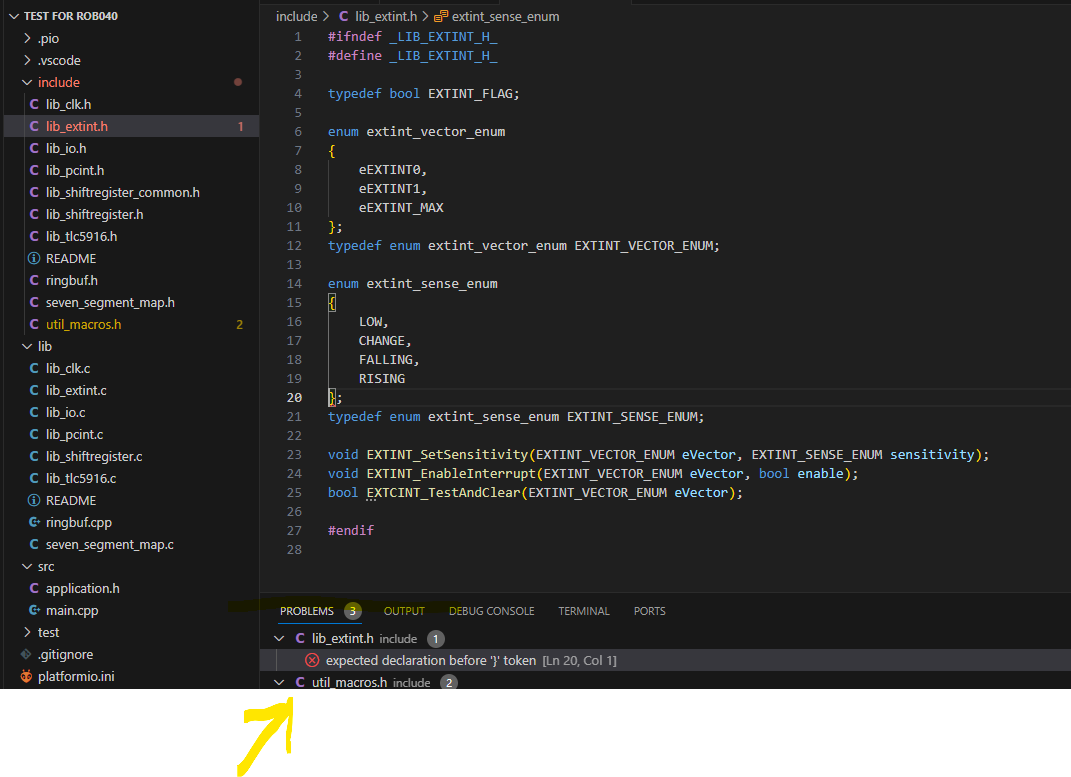Click the modified dot on the include folder
Viewport: 1071px width, 777px height.
point(238,82)
